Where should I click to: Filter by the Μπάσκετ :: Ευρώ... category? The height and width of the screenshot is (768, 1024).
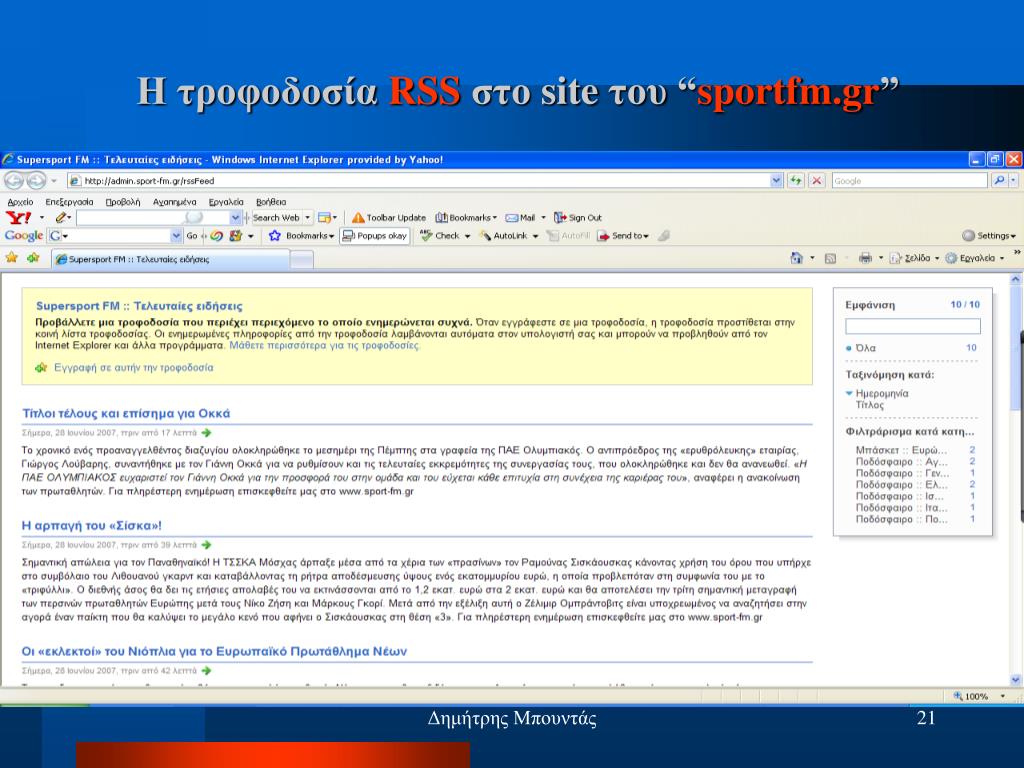pos(901,450)
